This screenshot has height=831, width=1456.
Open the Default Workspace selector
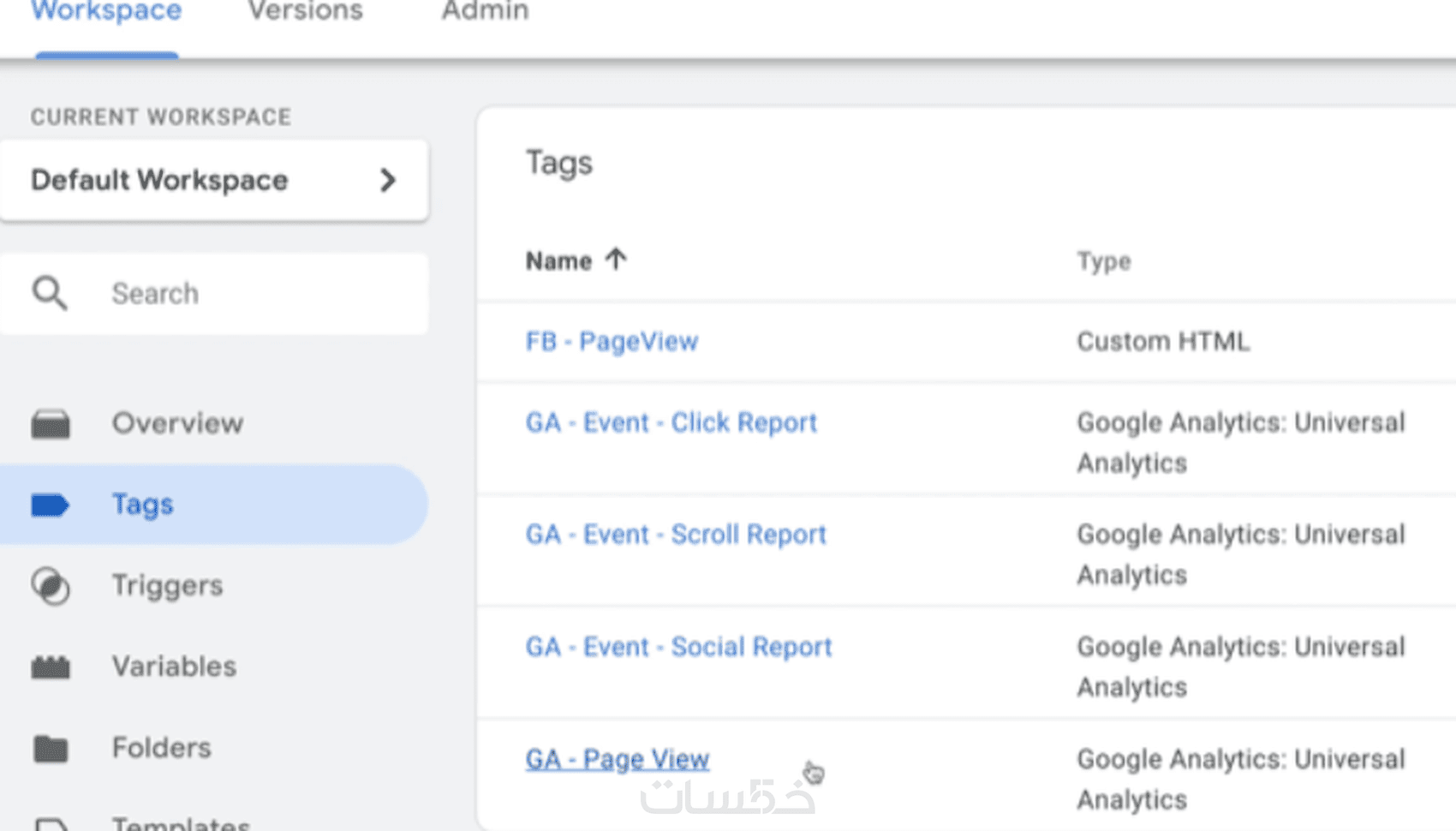pyautogui.click(x=214, y=180)
